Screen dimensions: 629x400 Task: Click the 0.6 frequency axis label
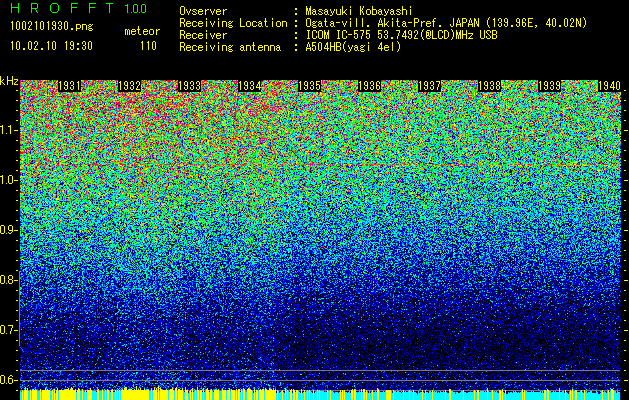click(8, 380)
